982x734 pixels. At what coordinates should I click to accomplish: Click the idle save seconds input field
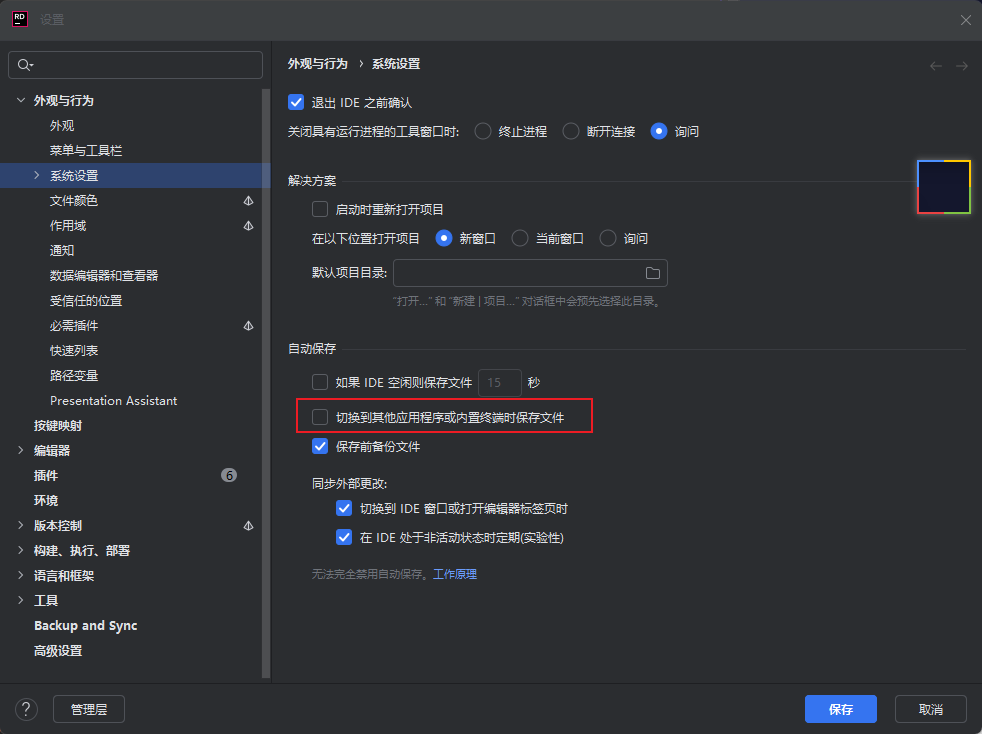(x=499, y=382)
